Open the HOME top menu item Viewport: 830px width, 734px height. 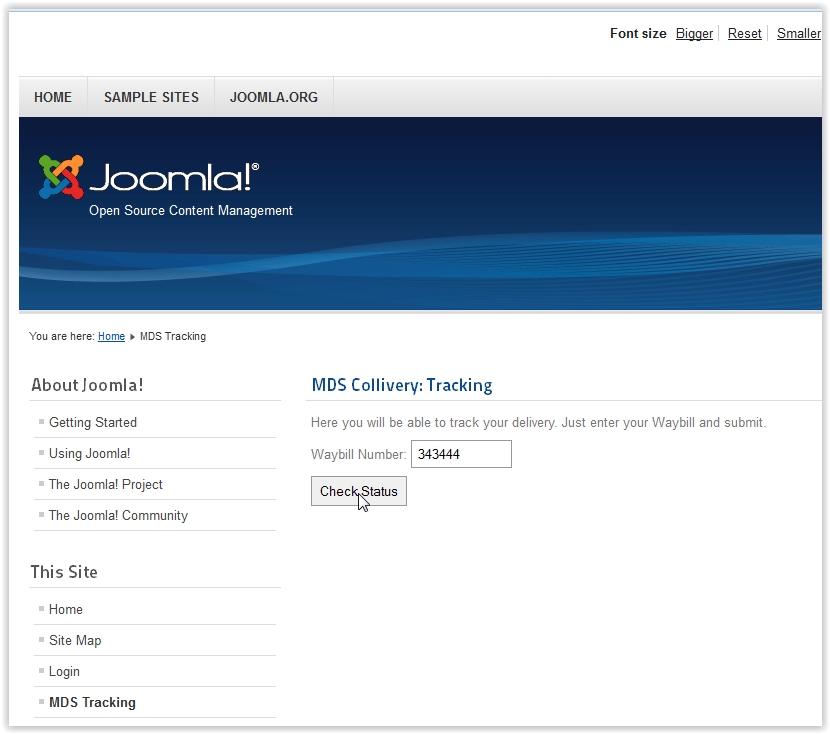[53, 97]
